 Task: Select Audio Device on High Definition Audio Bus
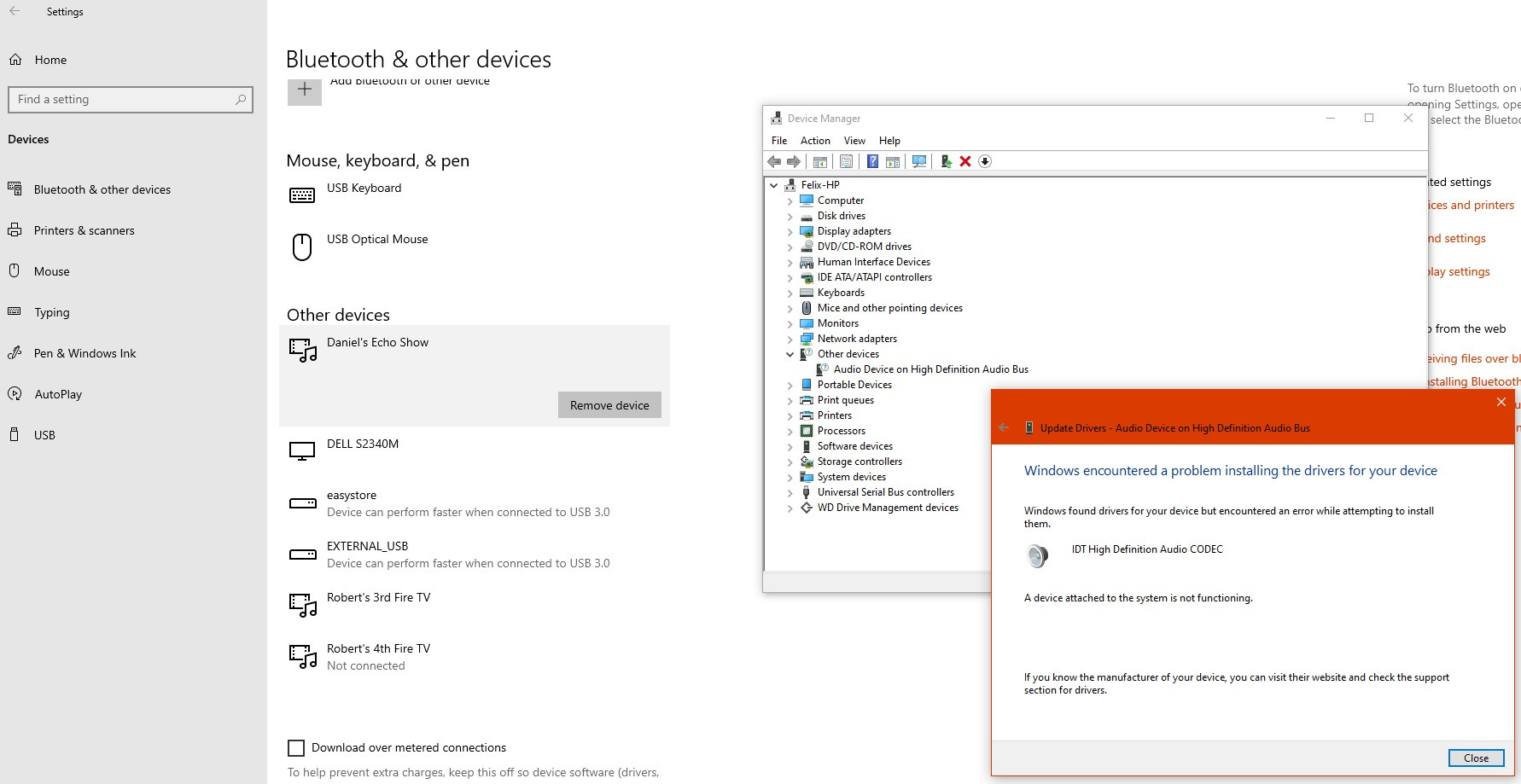(931, 369)
